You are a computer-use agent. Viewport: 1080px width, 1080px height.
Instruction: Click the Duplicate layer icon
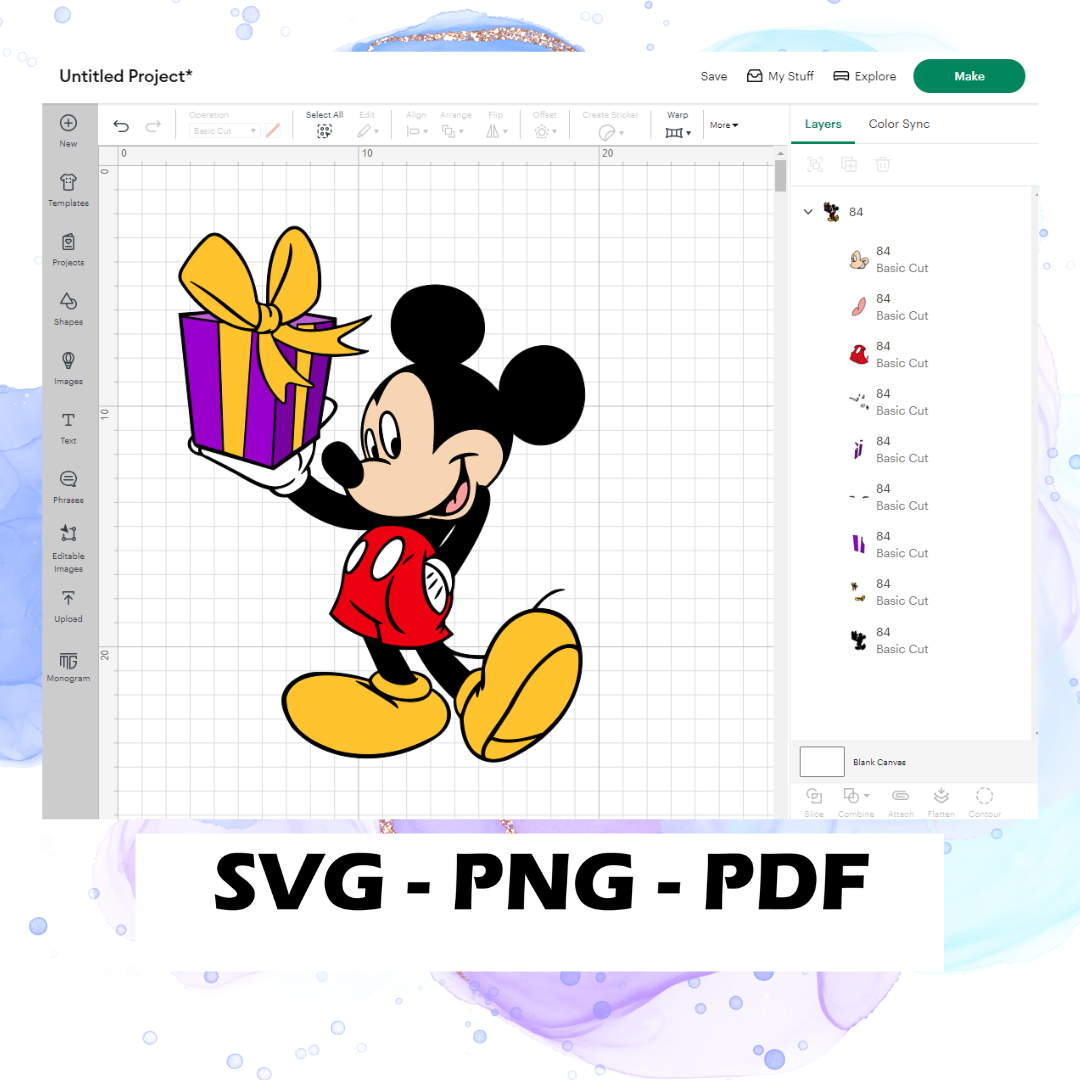(x=849, y=165)
